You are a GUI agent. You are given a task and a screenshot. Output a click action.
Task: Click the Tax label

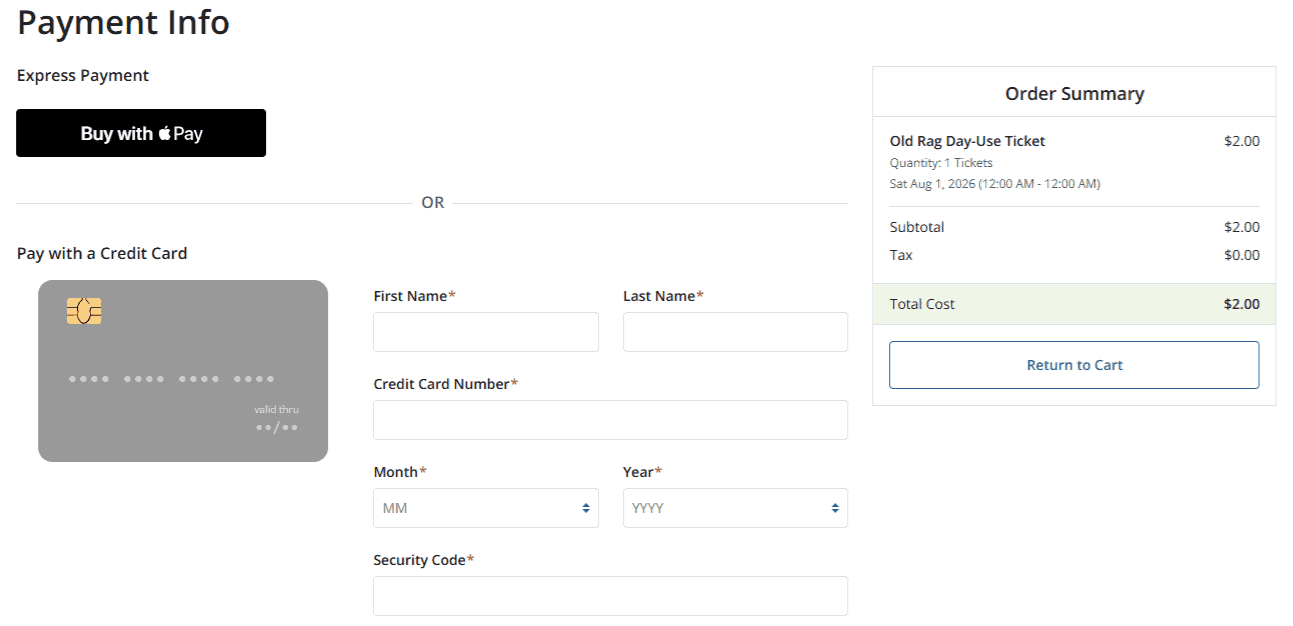pyautogui.click(x=901, y=255)
